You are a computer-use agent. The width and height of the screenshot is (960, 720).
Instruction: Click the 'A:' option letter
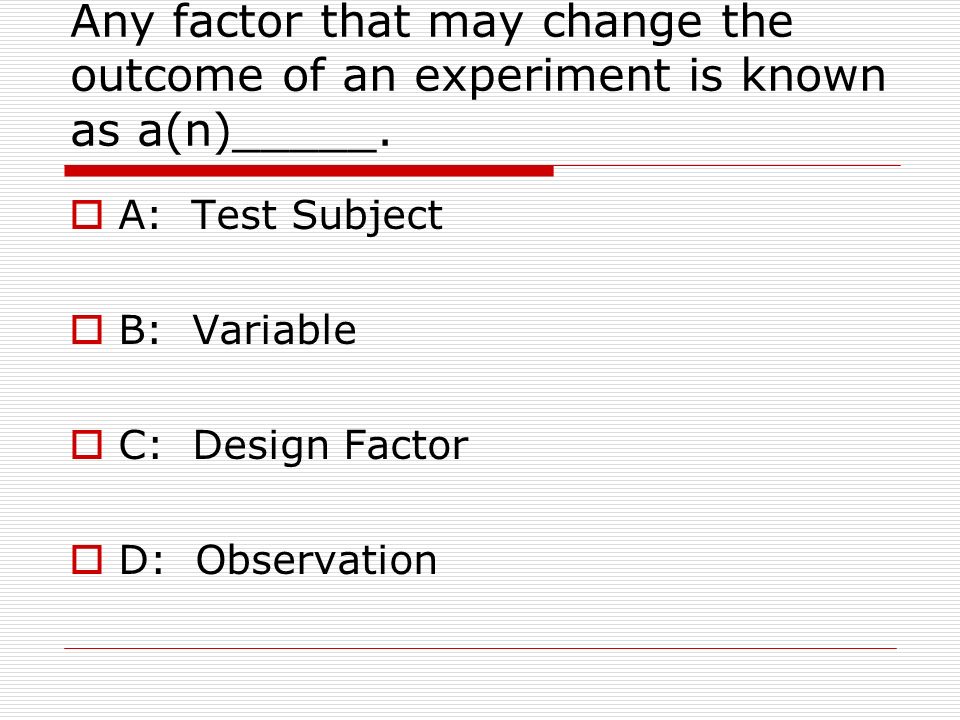pos(139,215)
